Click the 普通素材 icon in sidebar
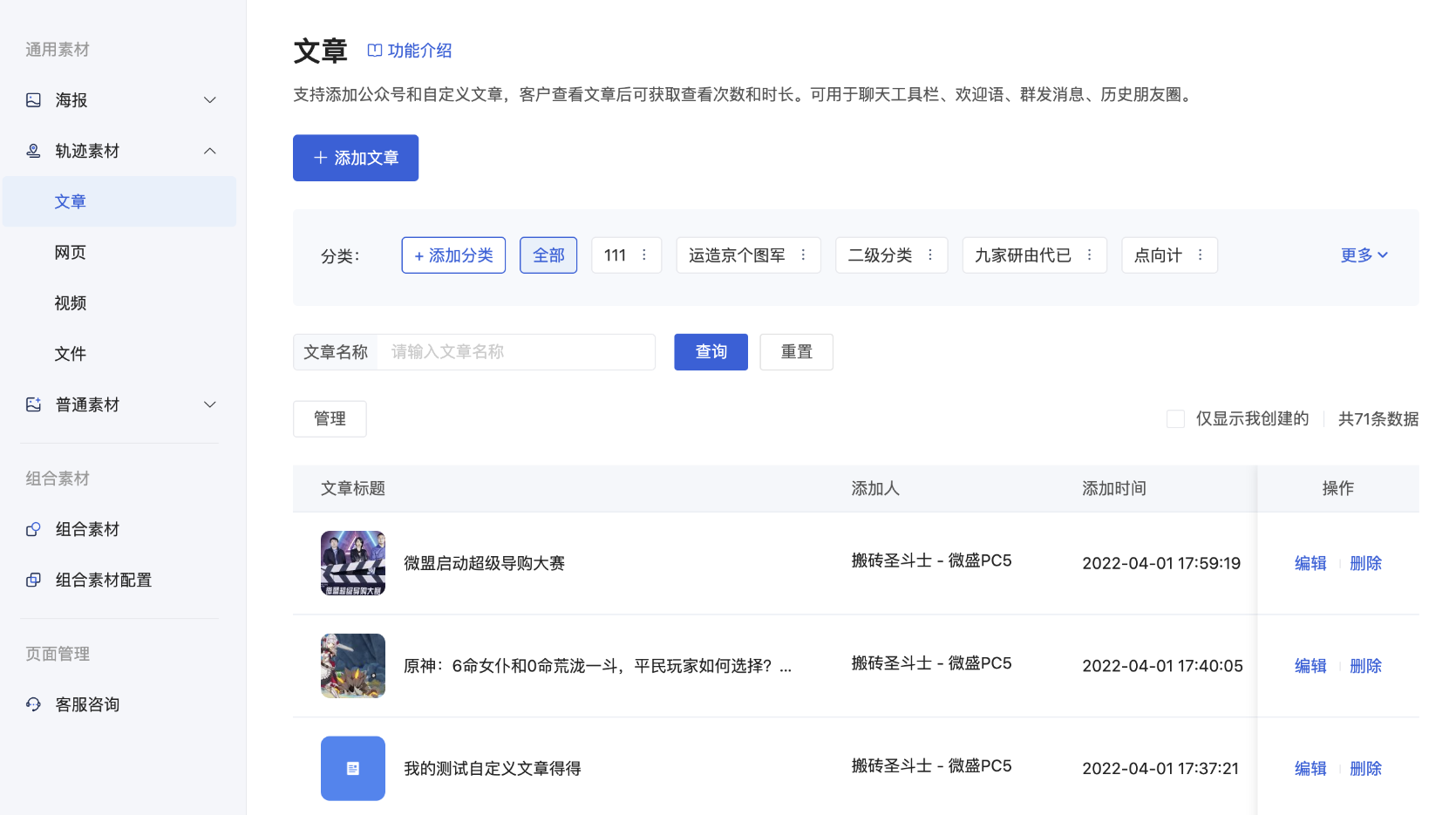The image size is (1456, 815). coord(33,404)
